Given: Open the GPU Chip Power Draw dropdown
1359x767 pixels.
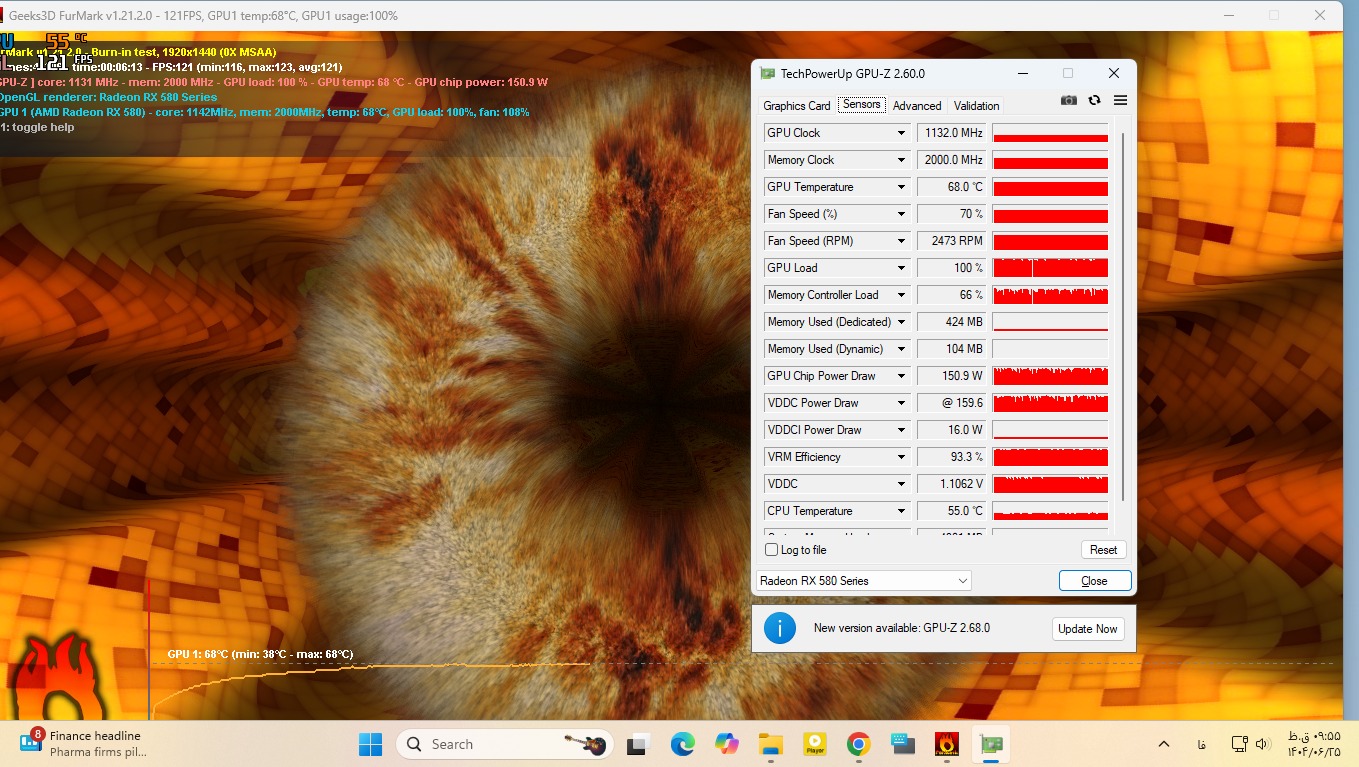Looking at the screenshot, I should (x=901, y=376).
